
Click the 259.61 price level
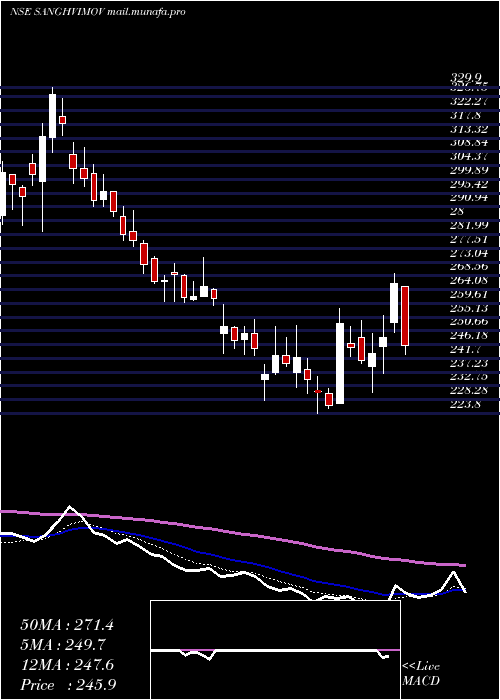(x=469, y=294)
